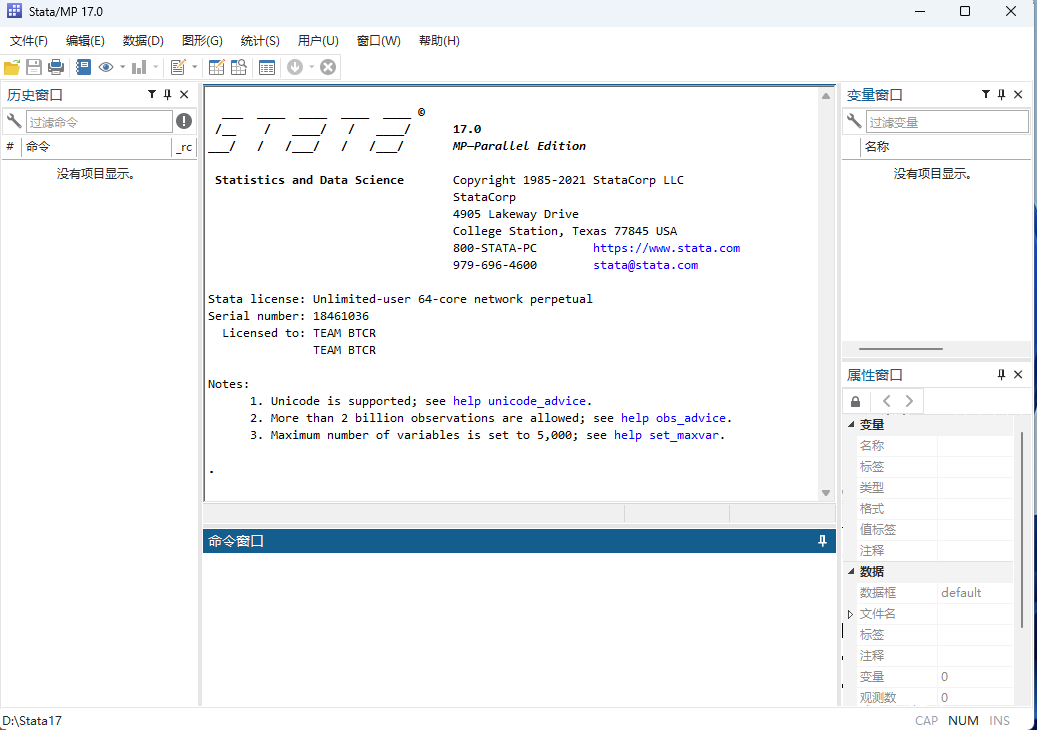Toggle the lock icon in 属性窗口

click(x=856, y=401)
